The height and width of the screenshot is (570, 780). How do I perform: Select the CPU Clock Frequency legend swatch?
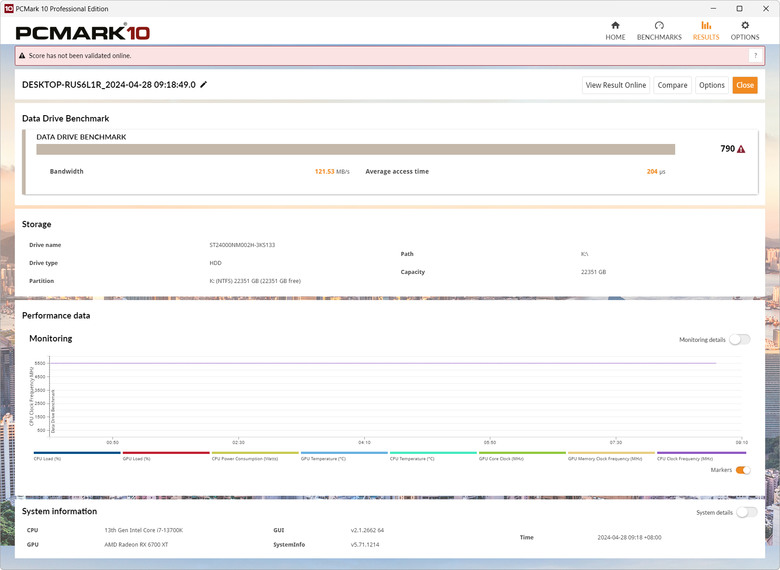coord(701,453)
